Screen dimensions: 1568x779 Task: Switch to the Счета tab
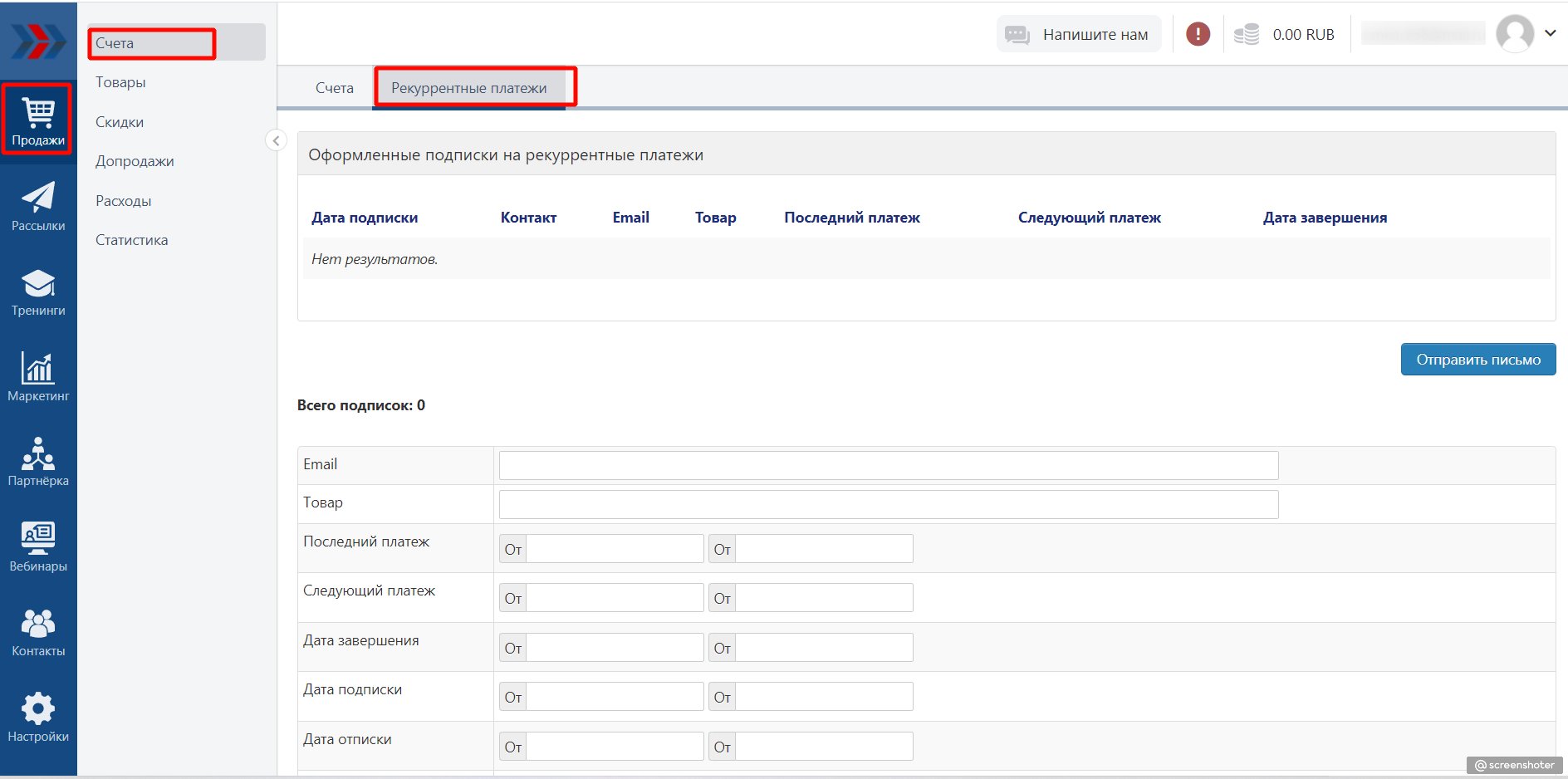pos(334,88)
